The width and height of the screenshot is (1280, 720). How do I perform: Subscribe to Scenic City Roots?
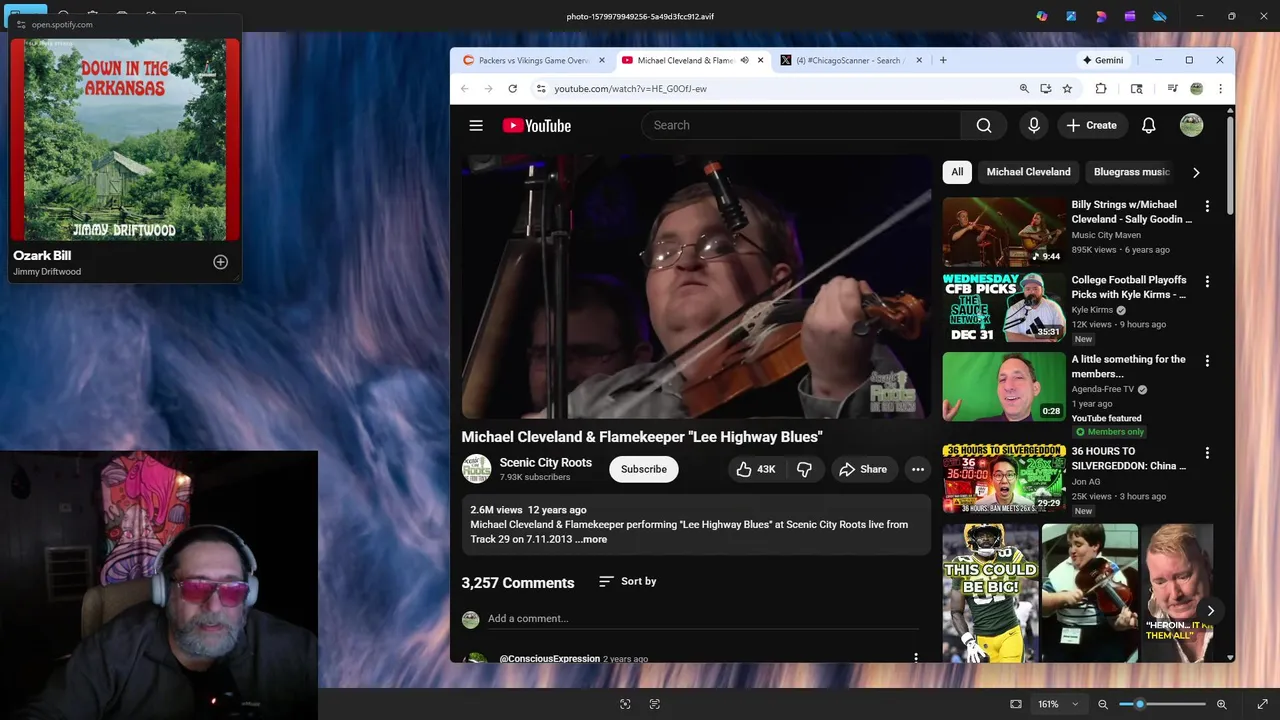tap(644, 469)
